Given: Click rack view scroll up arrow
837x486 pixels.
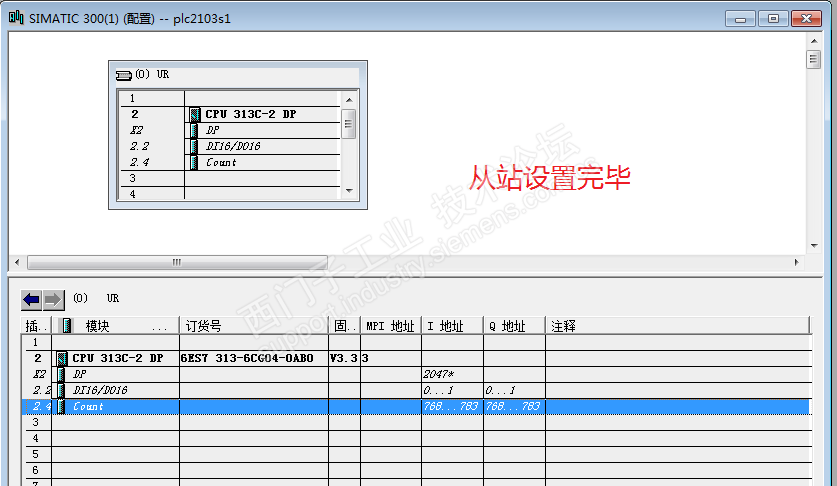Looking at the screenshot, I should tap(349, 100).
